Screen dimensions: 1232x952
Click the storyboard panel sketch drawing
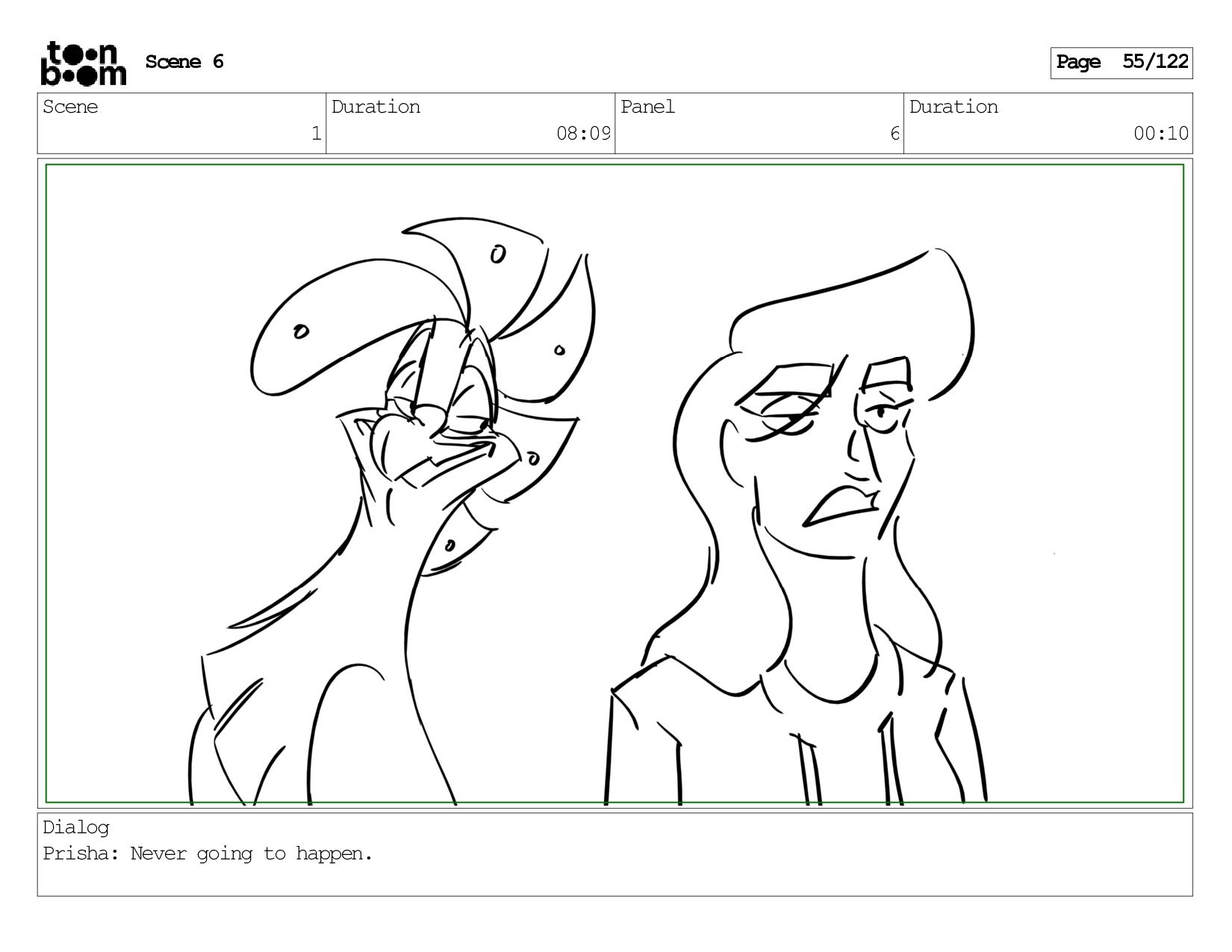[x=615, y=484]
